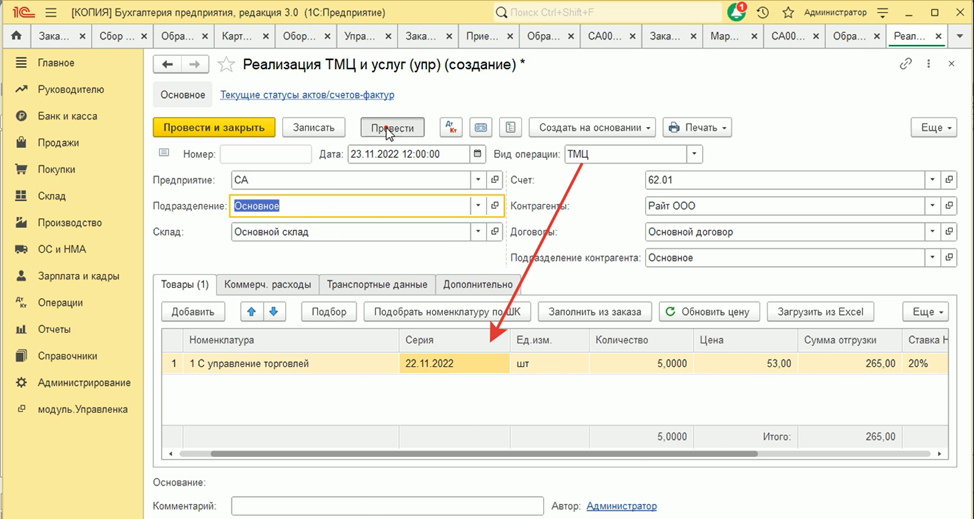The width and height of the screenshot is (974, 519).
Task: Open history clock icon
Action: (763, 12)
